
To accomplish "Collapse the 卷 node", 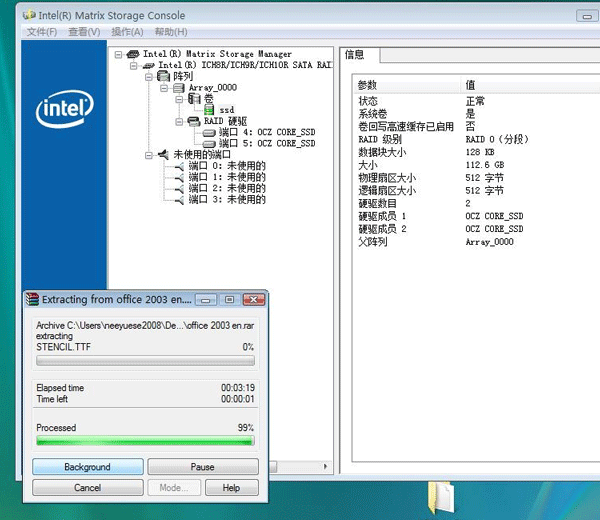I will pyautogui.click(x=179, y=99).
